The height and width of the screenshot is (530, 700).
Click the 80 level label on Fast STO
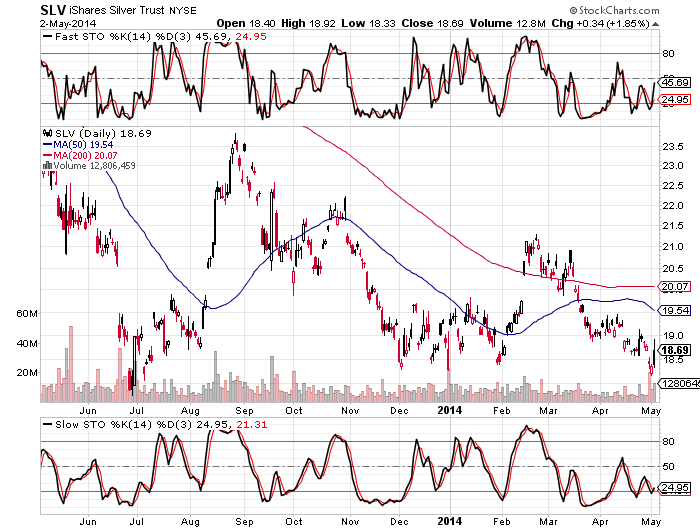tap(668, 54)
